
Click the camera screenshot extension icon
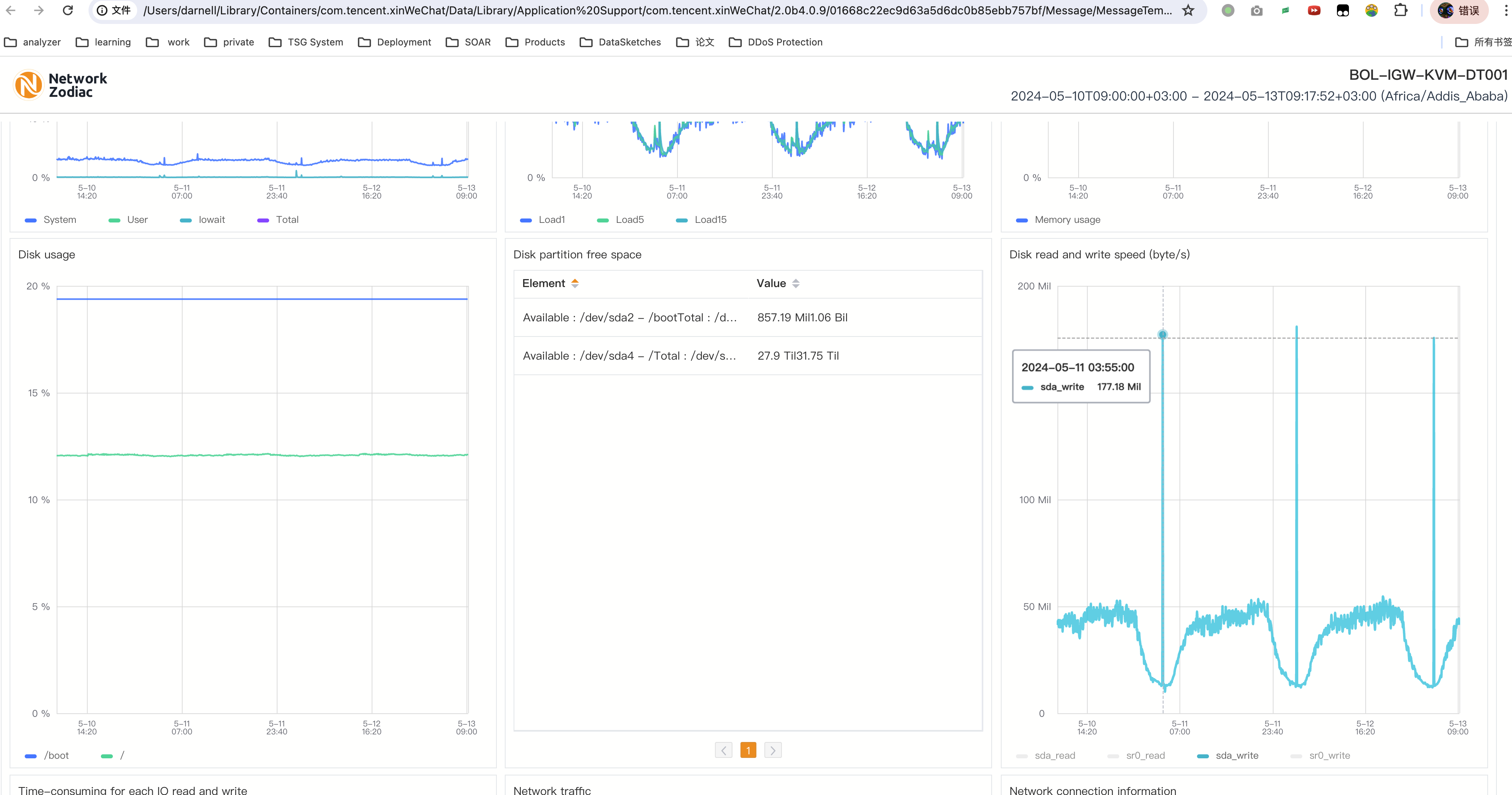point(1256,10)
